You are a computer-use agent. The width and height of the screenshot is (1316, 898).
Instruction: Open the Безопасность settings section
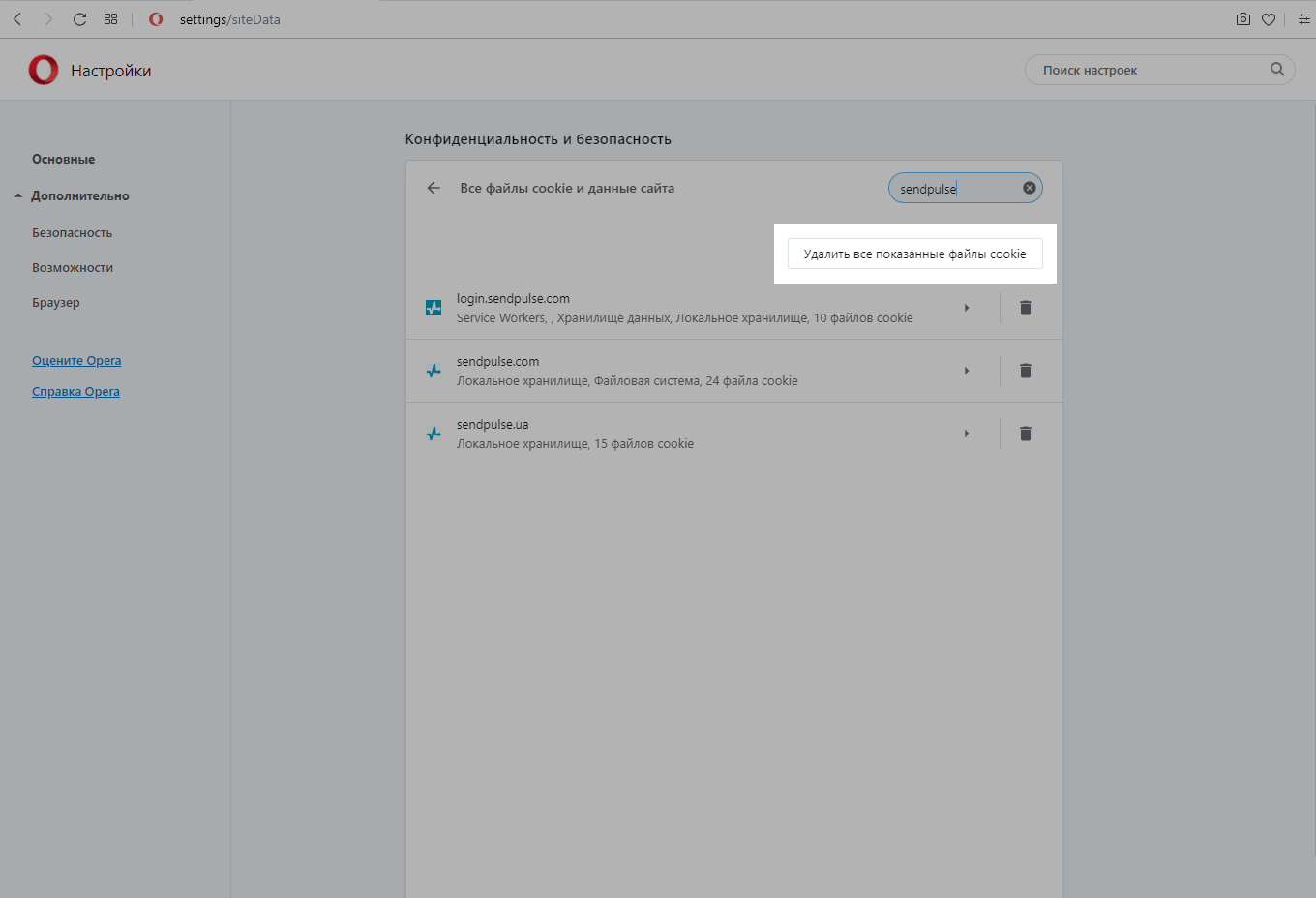73,232
